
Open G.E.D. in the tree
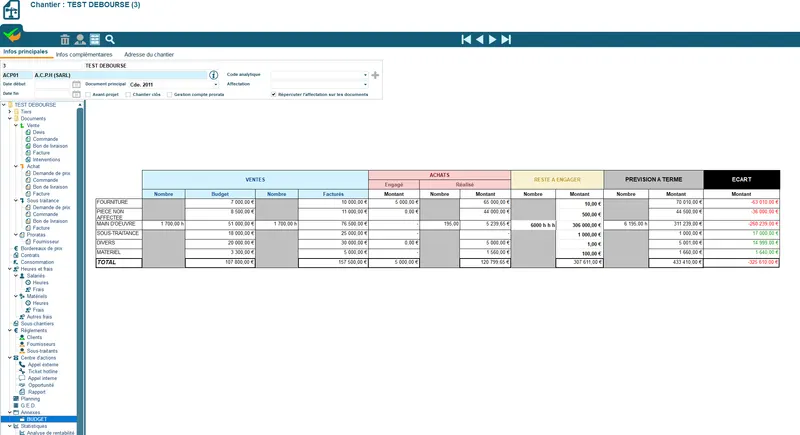pyautogui.click(x=28, y=405)
